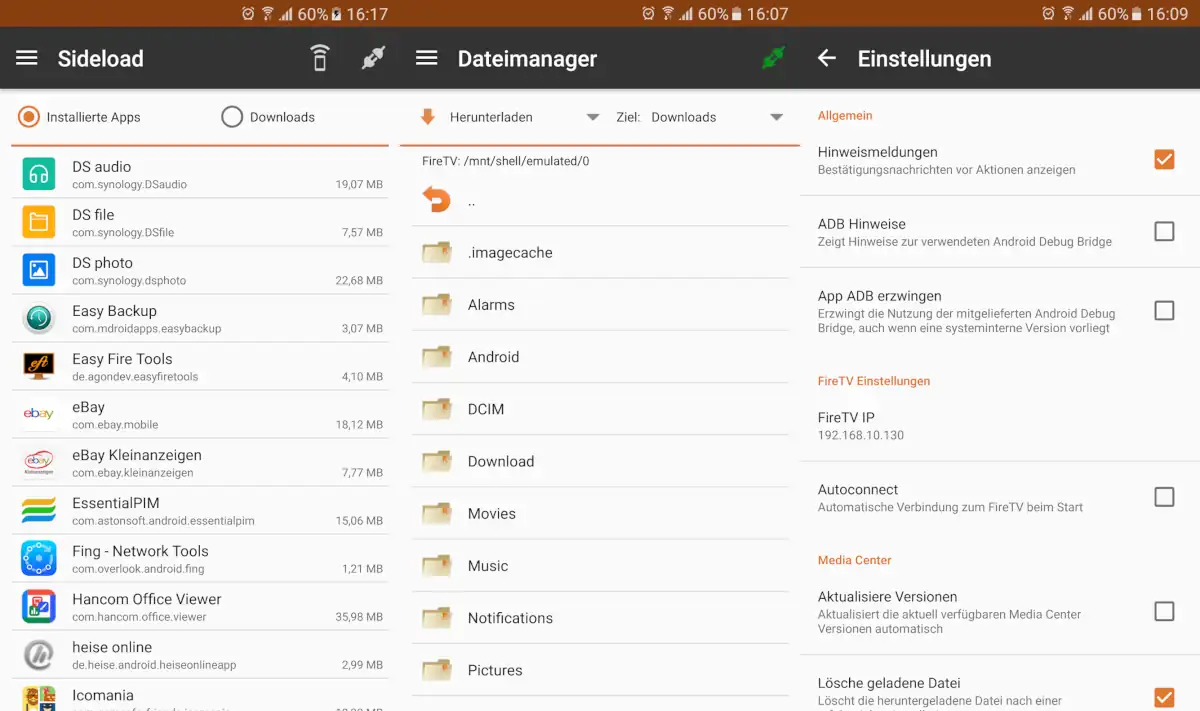Navigate up with the orange return arrow
This screenshot has width=1200, height=711.
[x=437, y=200]
